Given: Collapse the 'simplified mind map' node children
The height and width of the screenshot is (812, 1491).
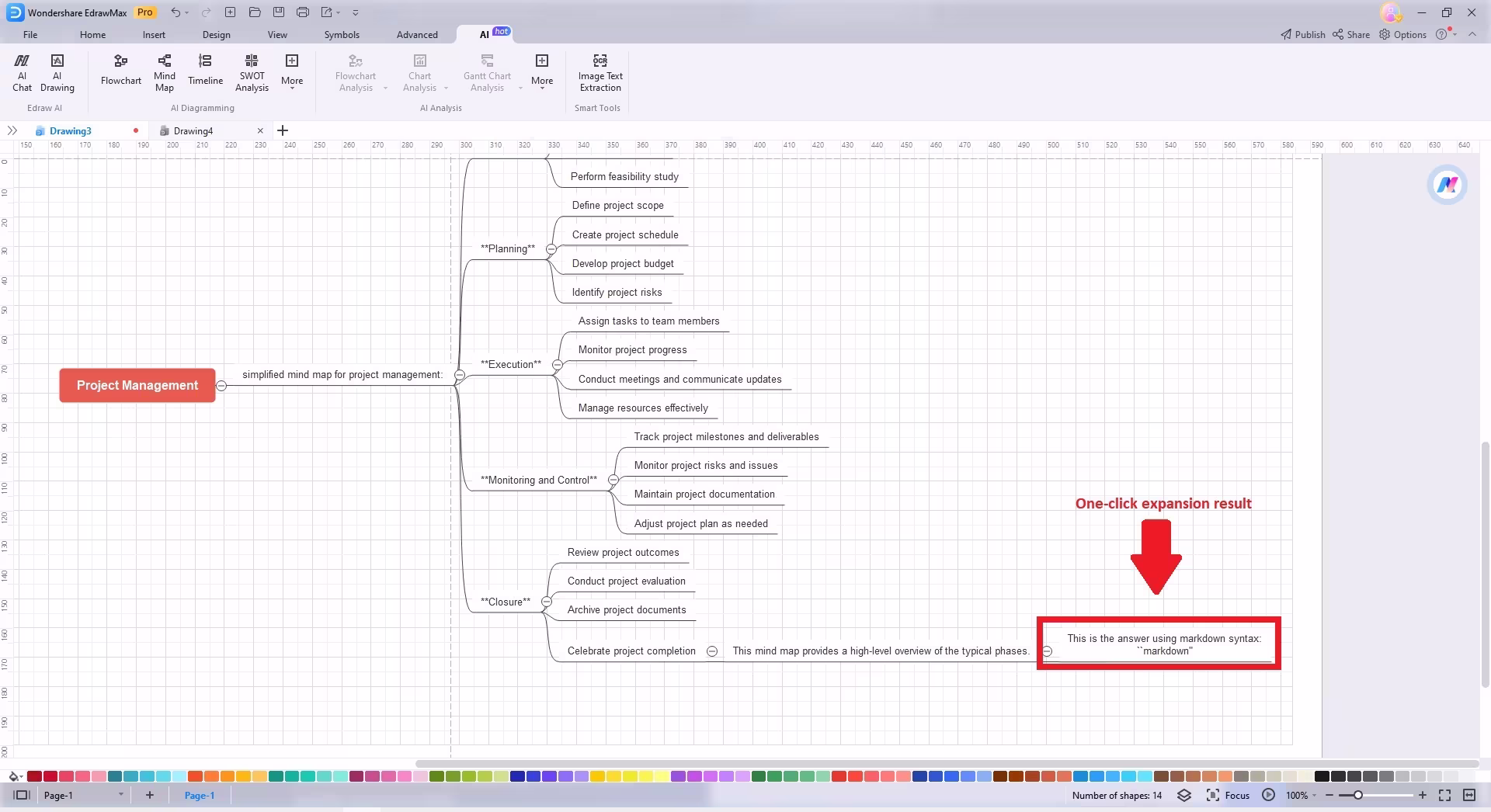Looking at the screenshot, I should click(x=459, y=376).
